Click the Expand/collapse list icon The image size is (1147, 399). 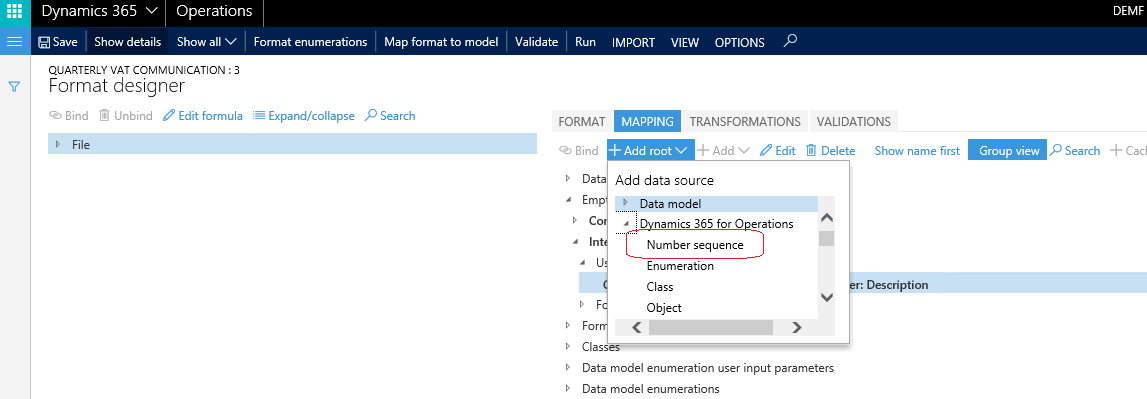(258, 116)
